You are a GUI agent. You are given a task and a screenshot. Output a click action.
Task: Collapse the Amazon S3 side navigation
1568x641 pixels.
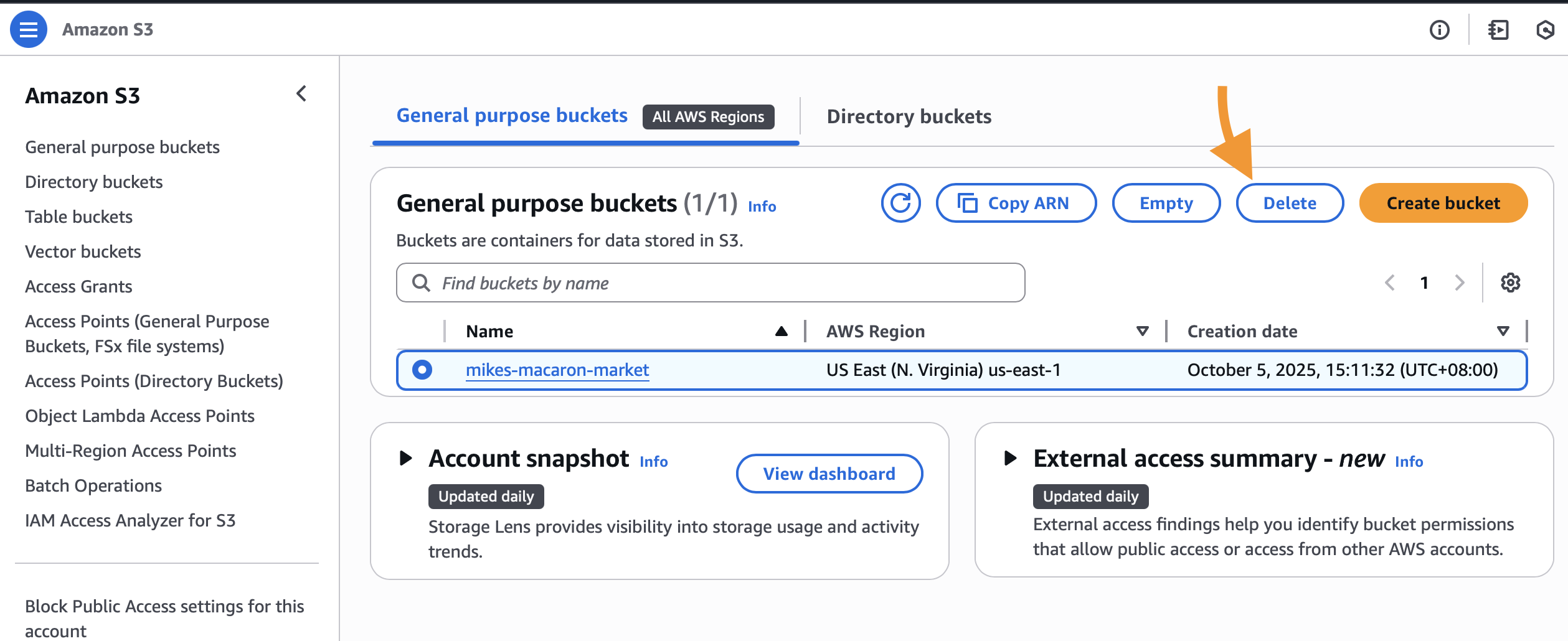click(301, 94)
